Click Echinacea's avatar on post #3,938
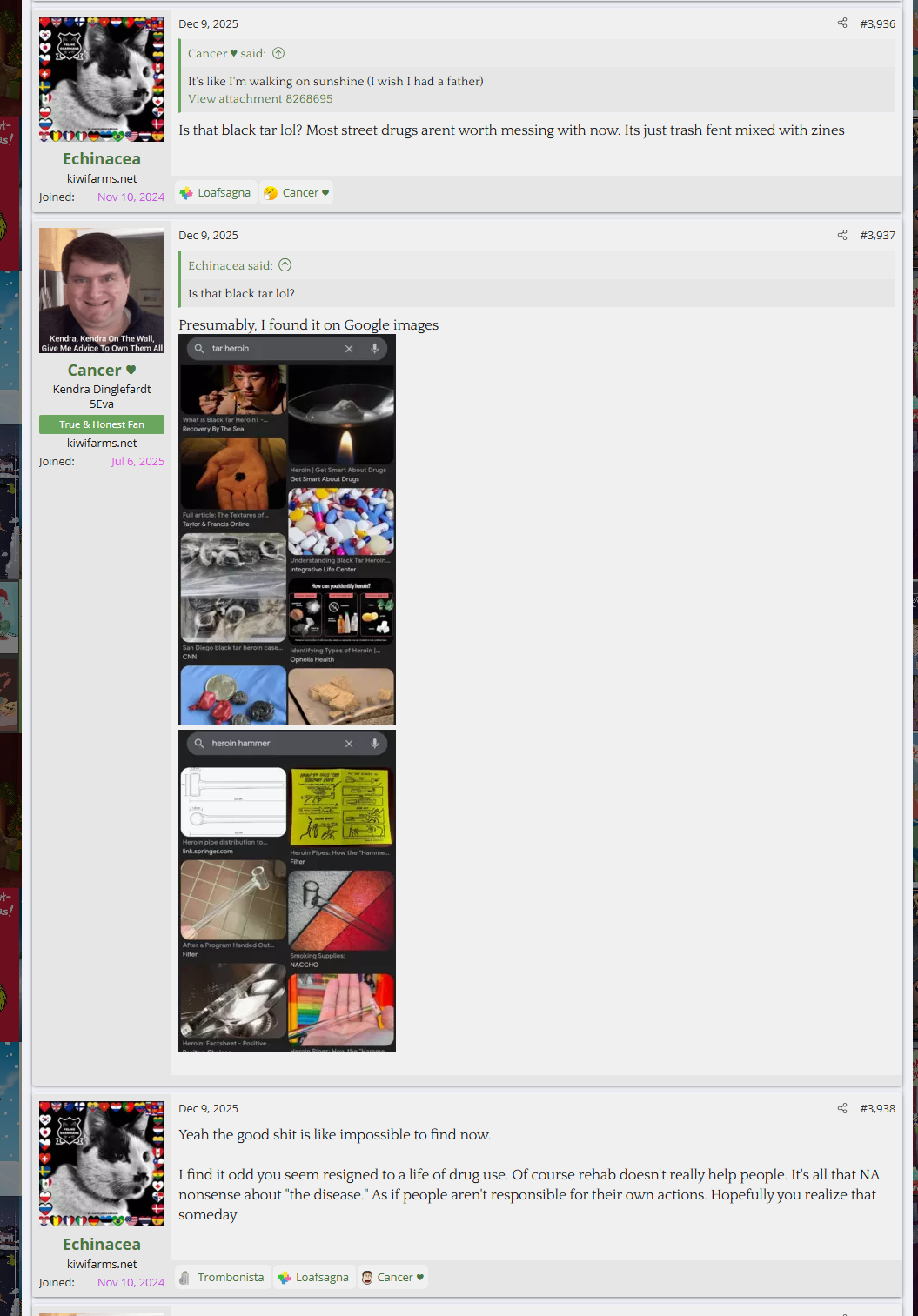This screenshot has height=1316, width=918. click(x=102, y=1163)
